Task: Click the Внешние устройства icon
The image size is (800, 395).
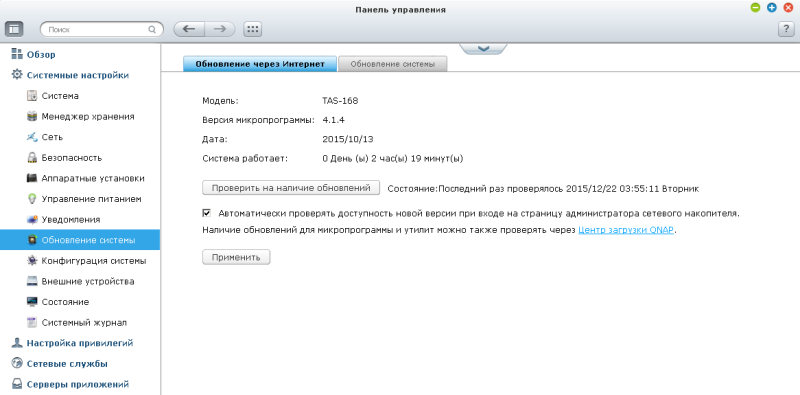Action: pos(32,281)
